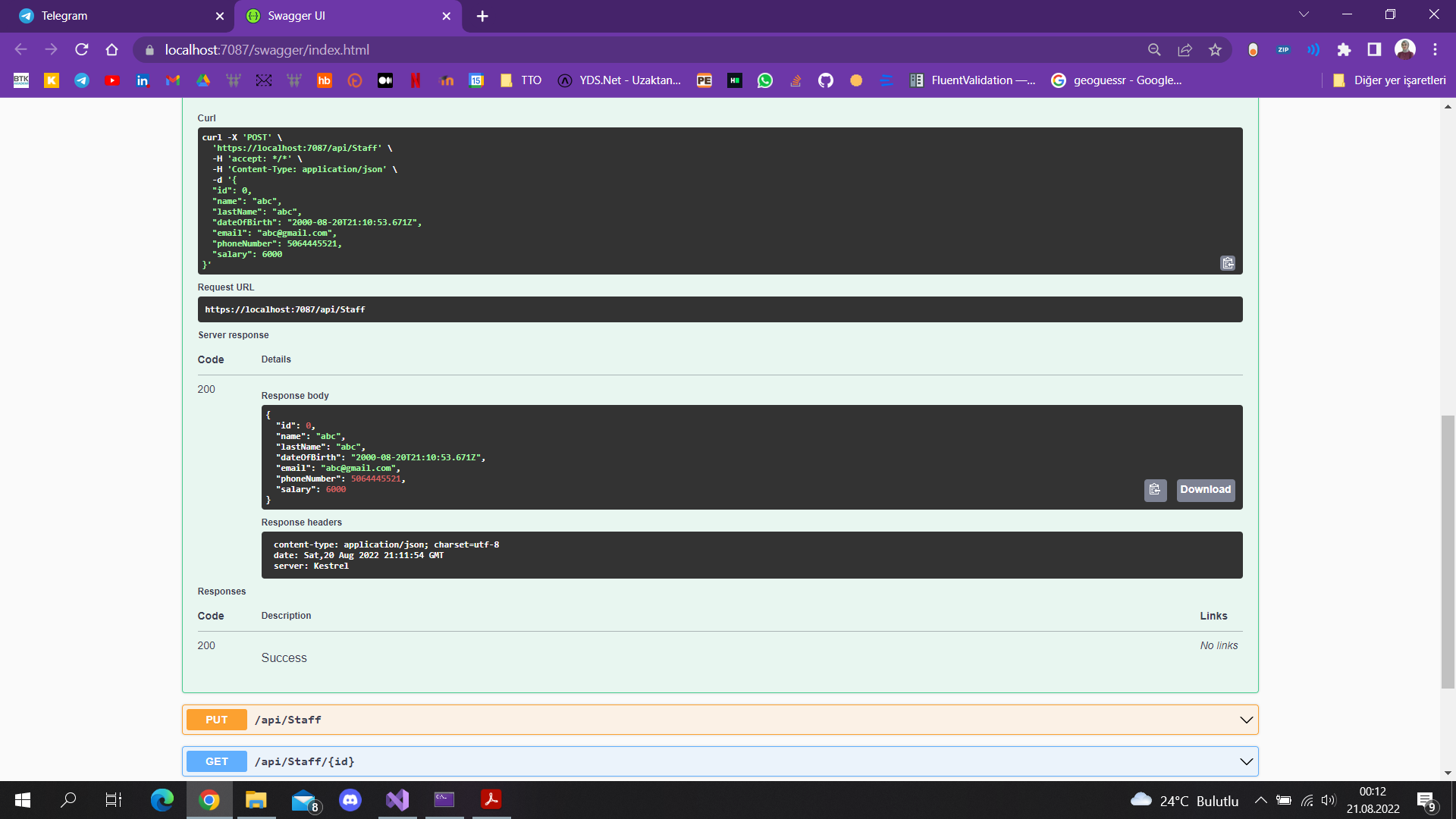Open the GitHub bookmark in the bookmarks bar
1456x819 pixels.
[826, 80]
